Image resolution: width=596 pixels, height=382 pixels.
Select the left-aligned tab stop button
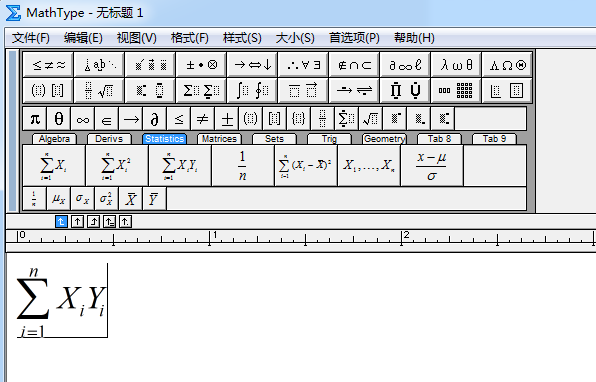(x=61, y=221)
